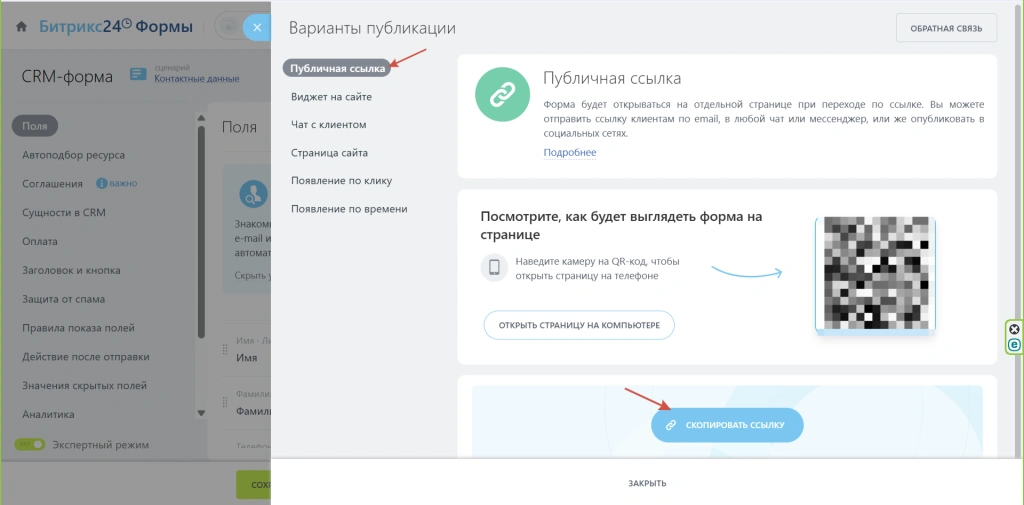The image size is (1024, 505).
Task: Go to Сущности в CRM
Action: pyautogui.click(x=63, y=213)
